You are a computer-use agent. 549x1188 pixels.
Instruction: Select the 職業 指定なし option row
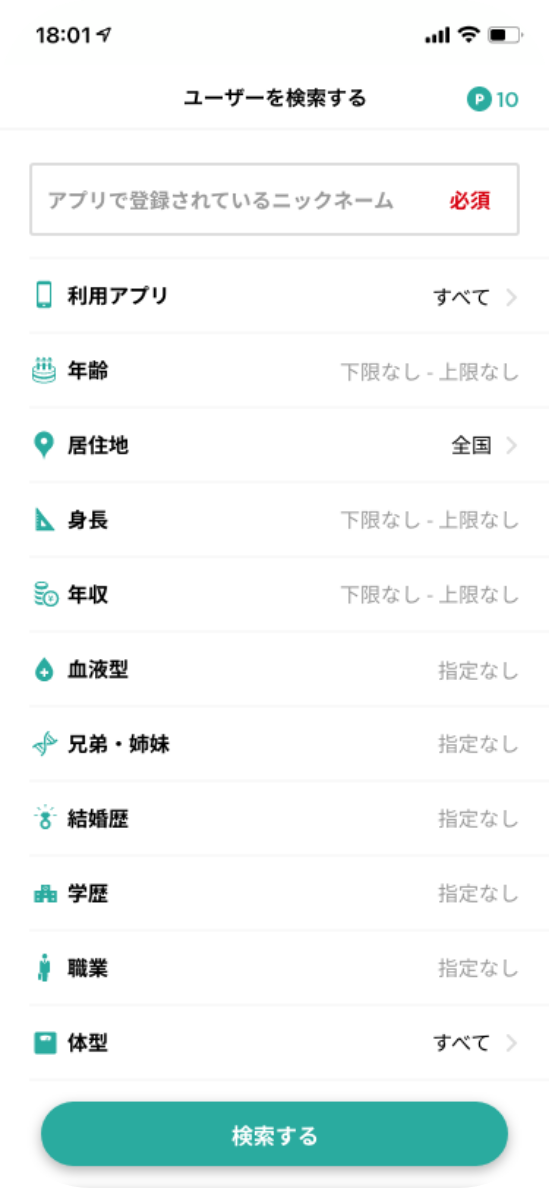[x=274, y=968]
